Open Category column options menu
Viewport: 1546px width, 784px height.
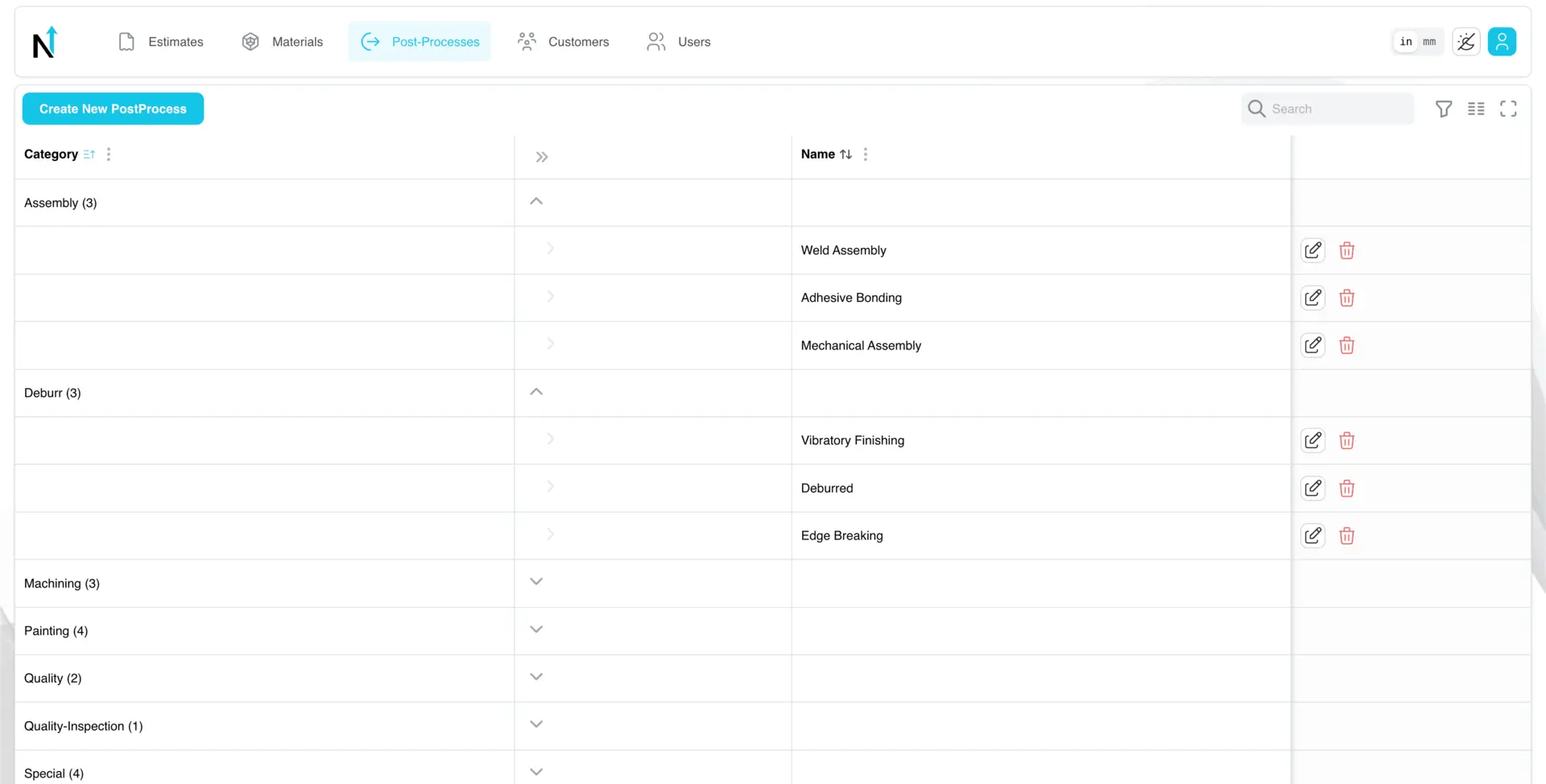click(109, 155)
